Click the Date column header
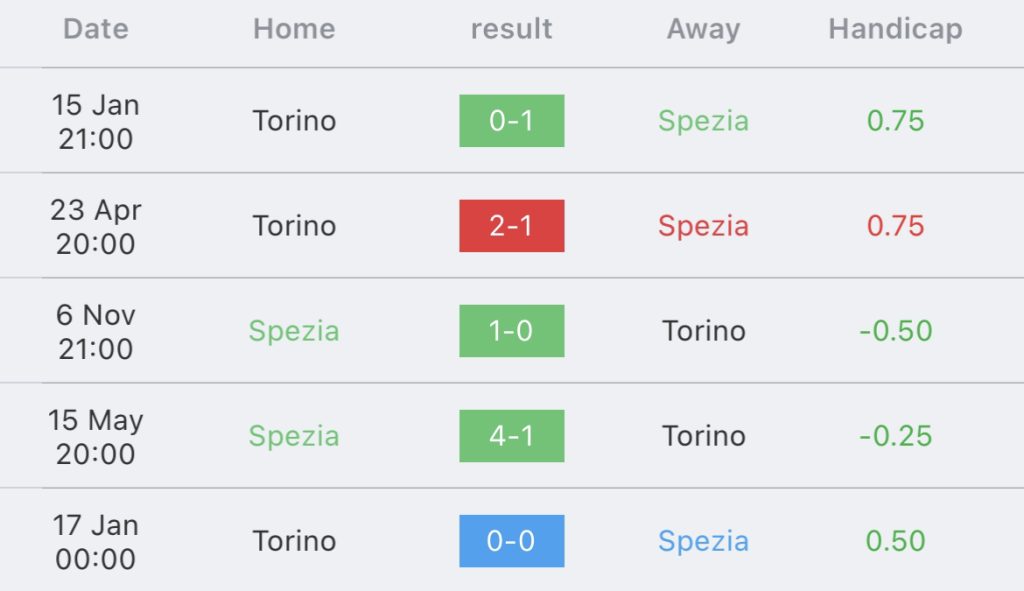The image size is (1024, 591). coord(95,29)
